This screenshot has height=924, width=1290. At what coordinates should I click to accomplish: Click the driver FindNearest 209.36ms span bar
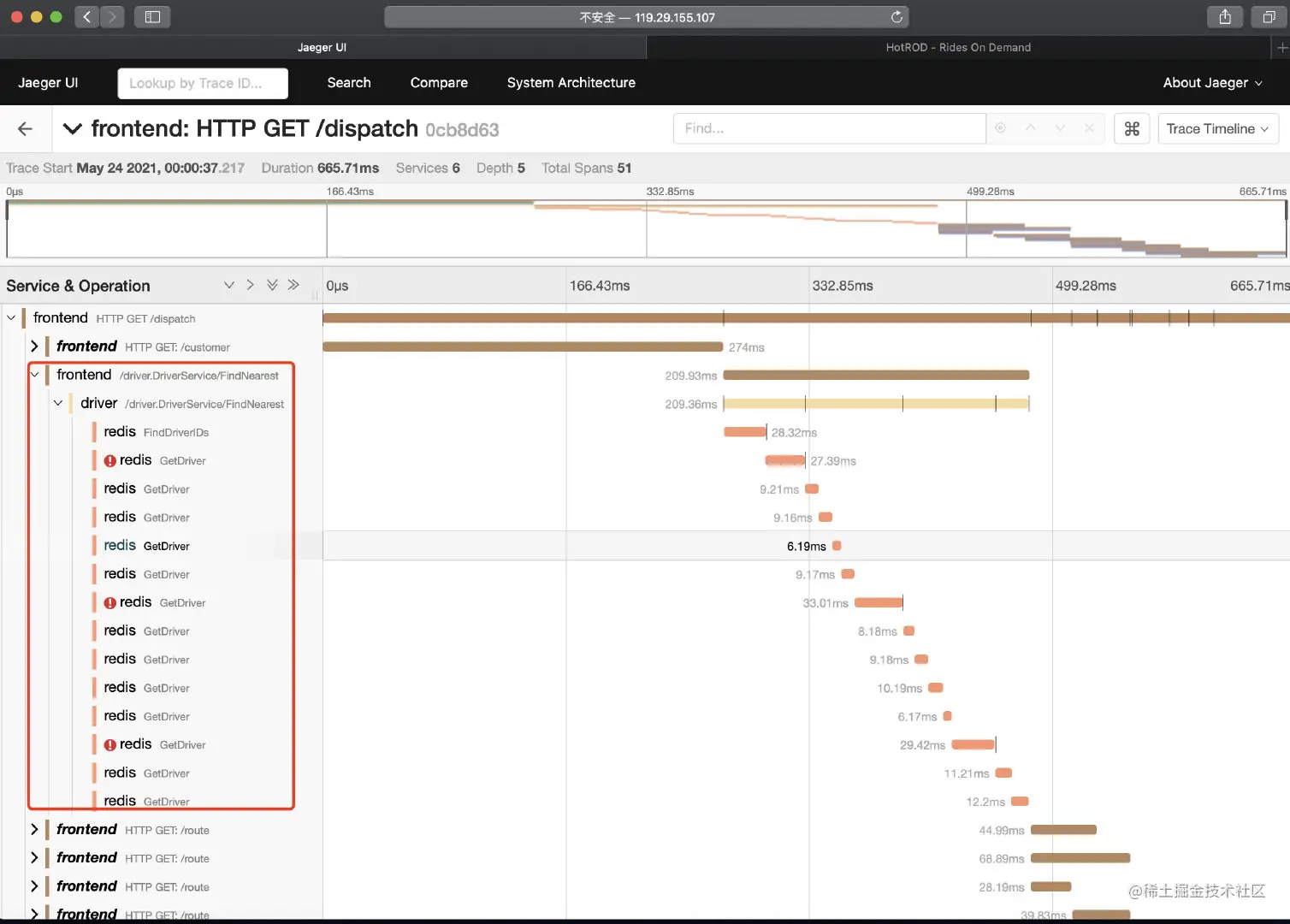876,403
